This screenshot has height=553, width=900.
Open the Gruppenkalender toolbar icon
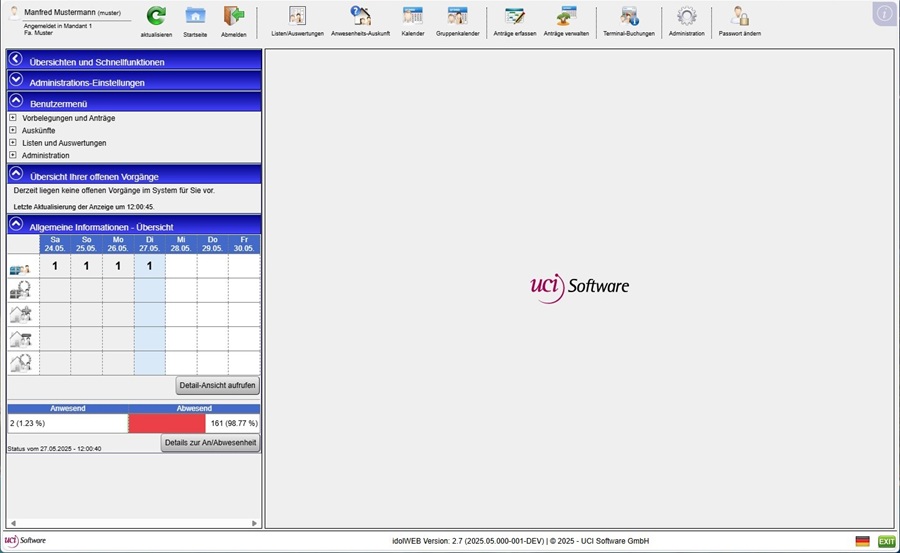pyautogui.click(x=457, y=16)
